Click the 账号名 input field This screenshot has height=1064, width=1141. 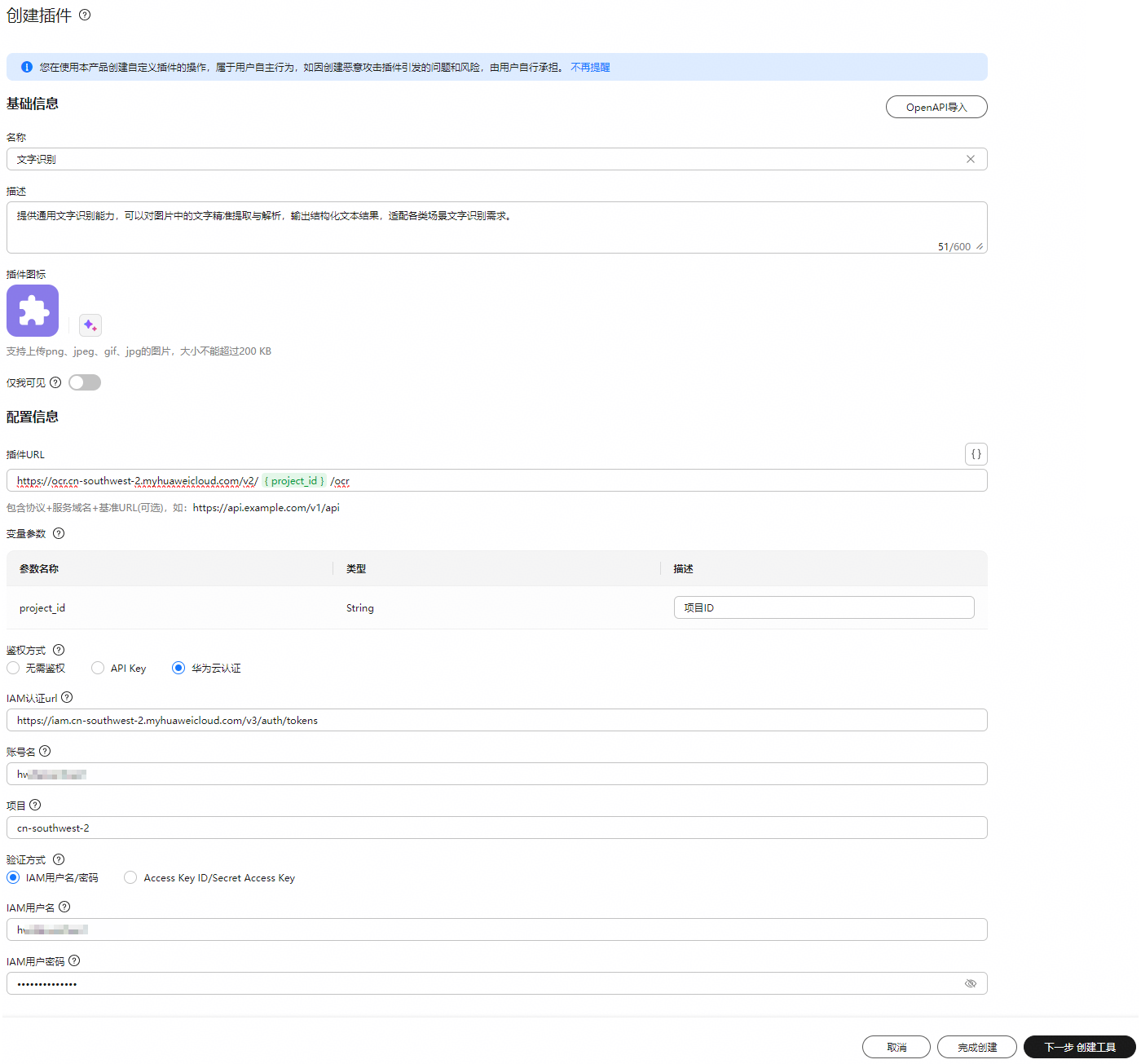coord(497,774)
